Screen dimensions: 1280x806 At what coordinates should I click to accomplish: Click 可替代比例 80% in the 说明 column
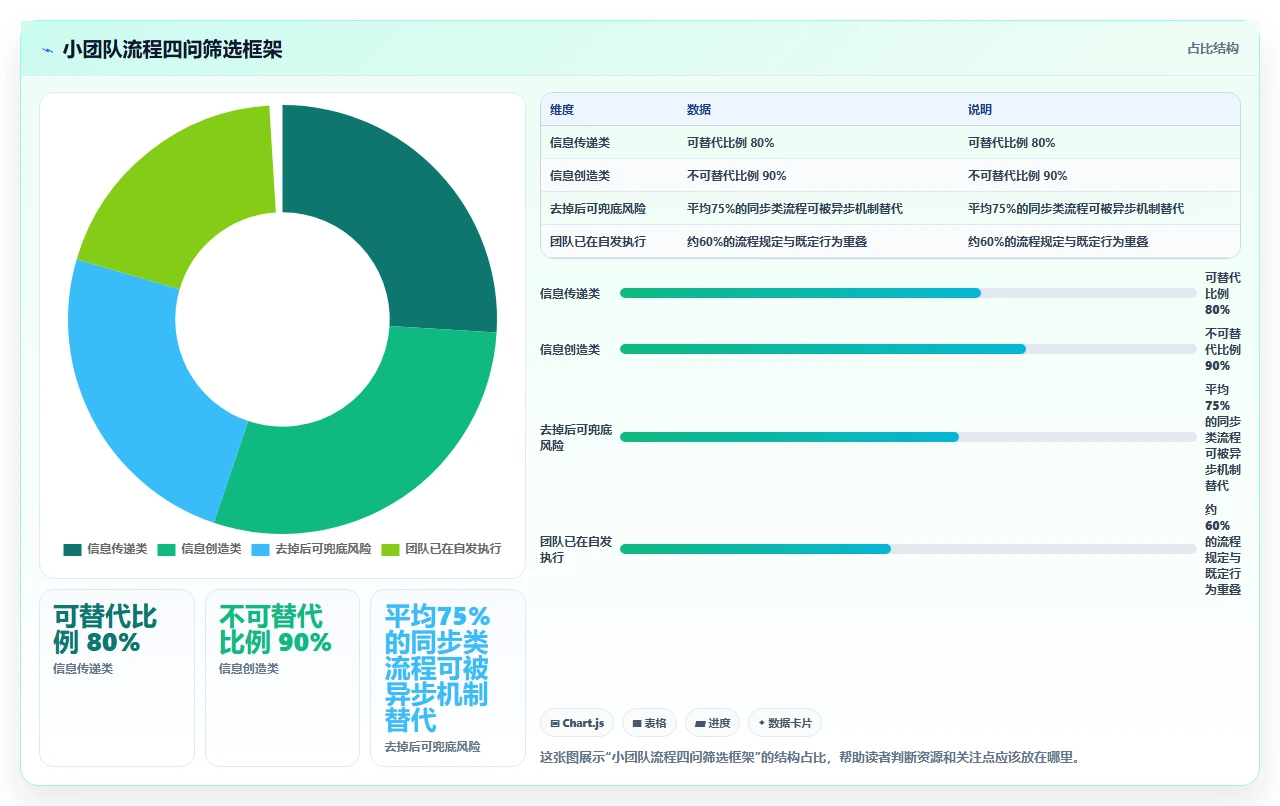pyautogui.click(x=1012, y=143)
